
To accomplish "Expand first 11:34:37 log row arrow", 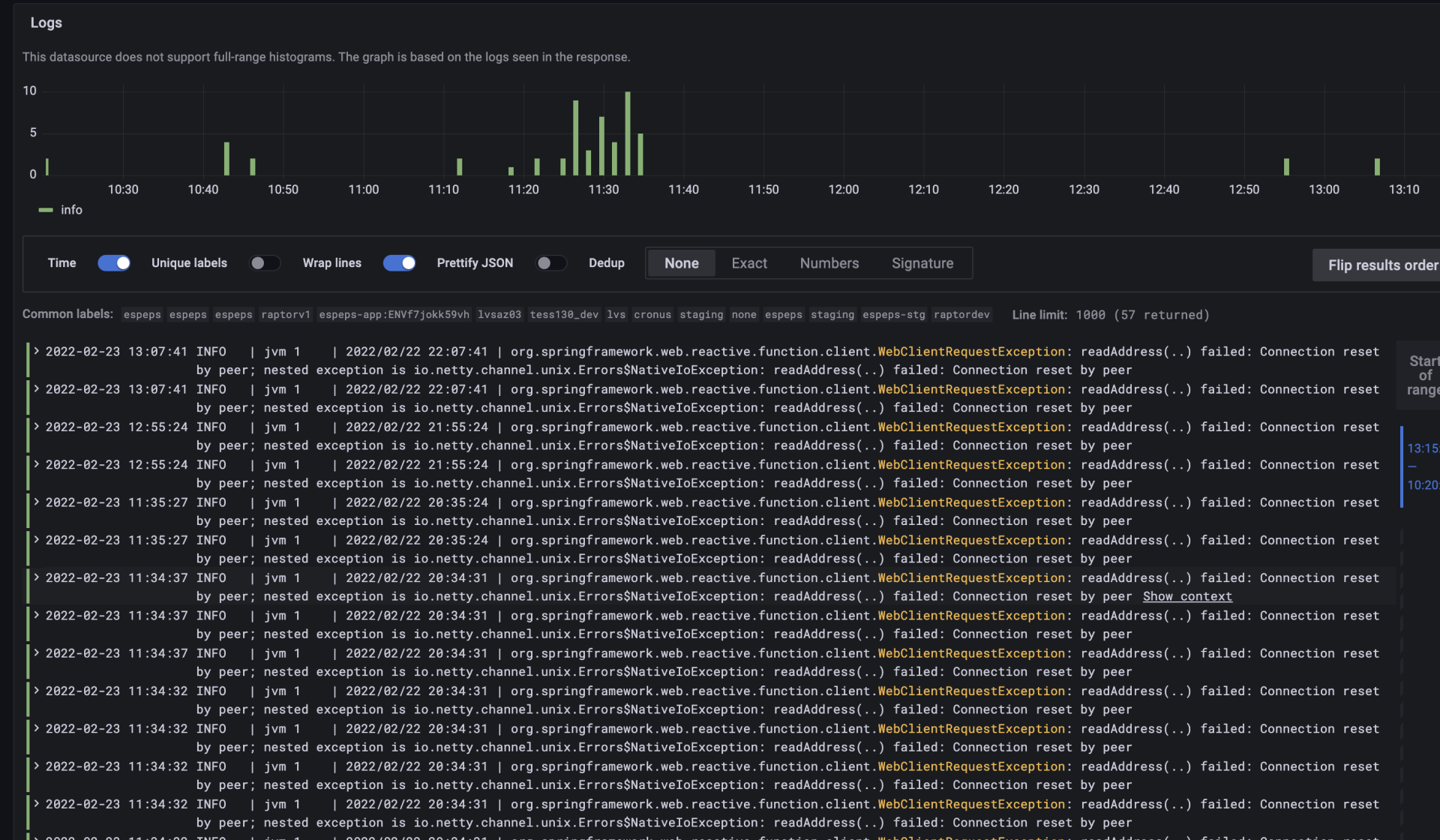I will pos(36,577).
